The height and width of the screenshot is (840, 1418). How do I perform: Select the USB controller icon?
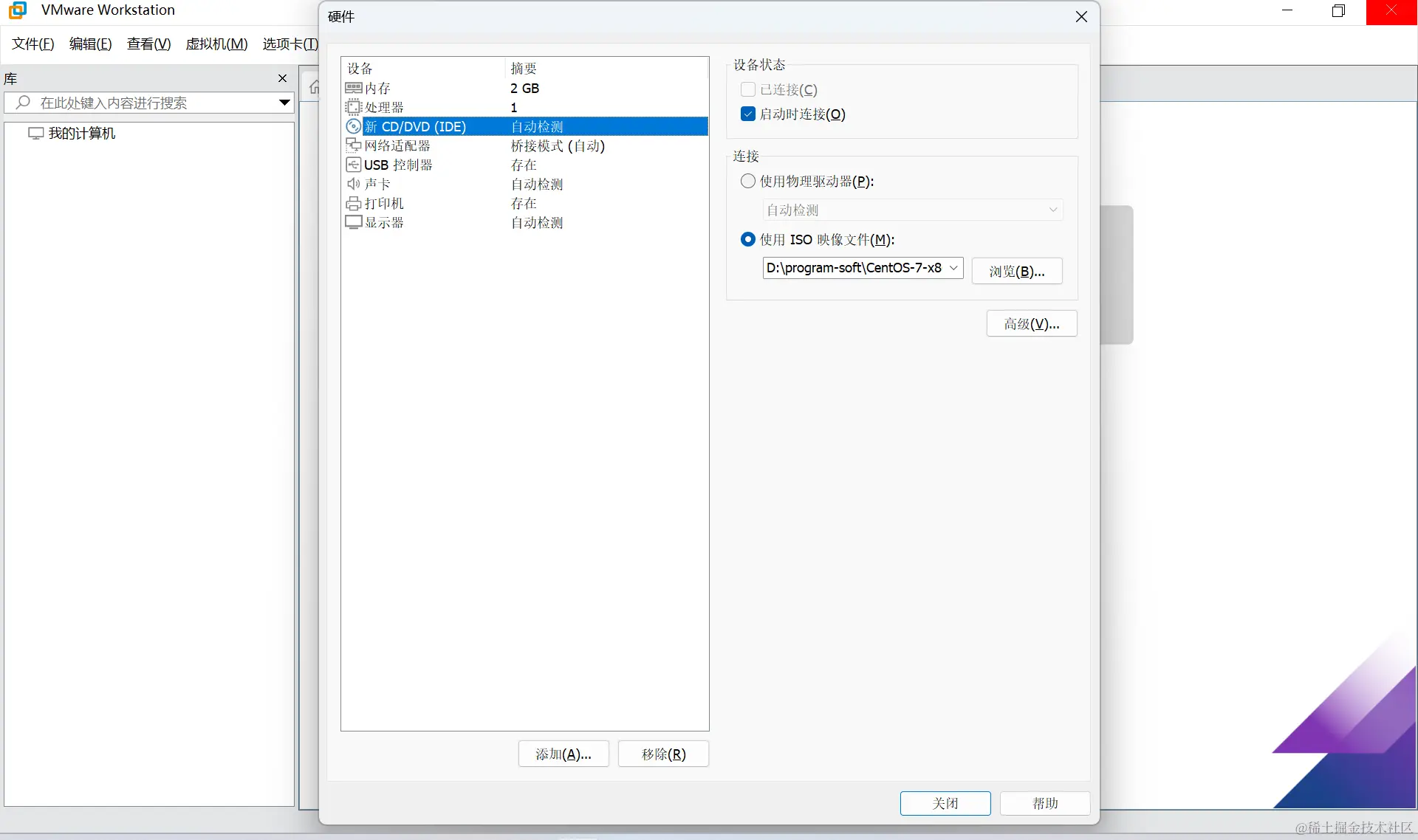coord(353,165)
